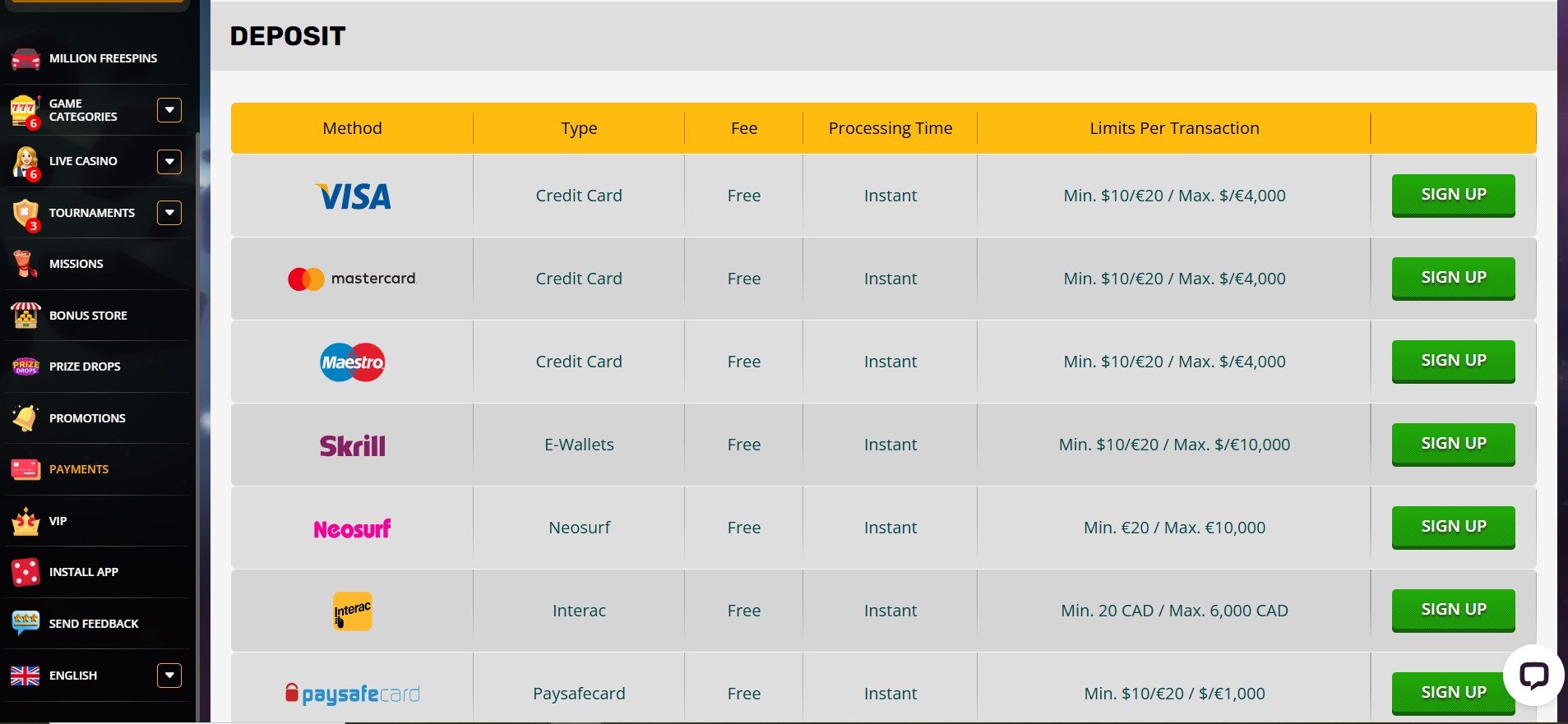Click the Million Freespins car icon

25,58
